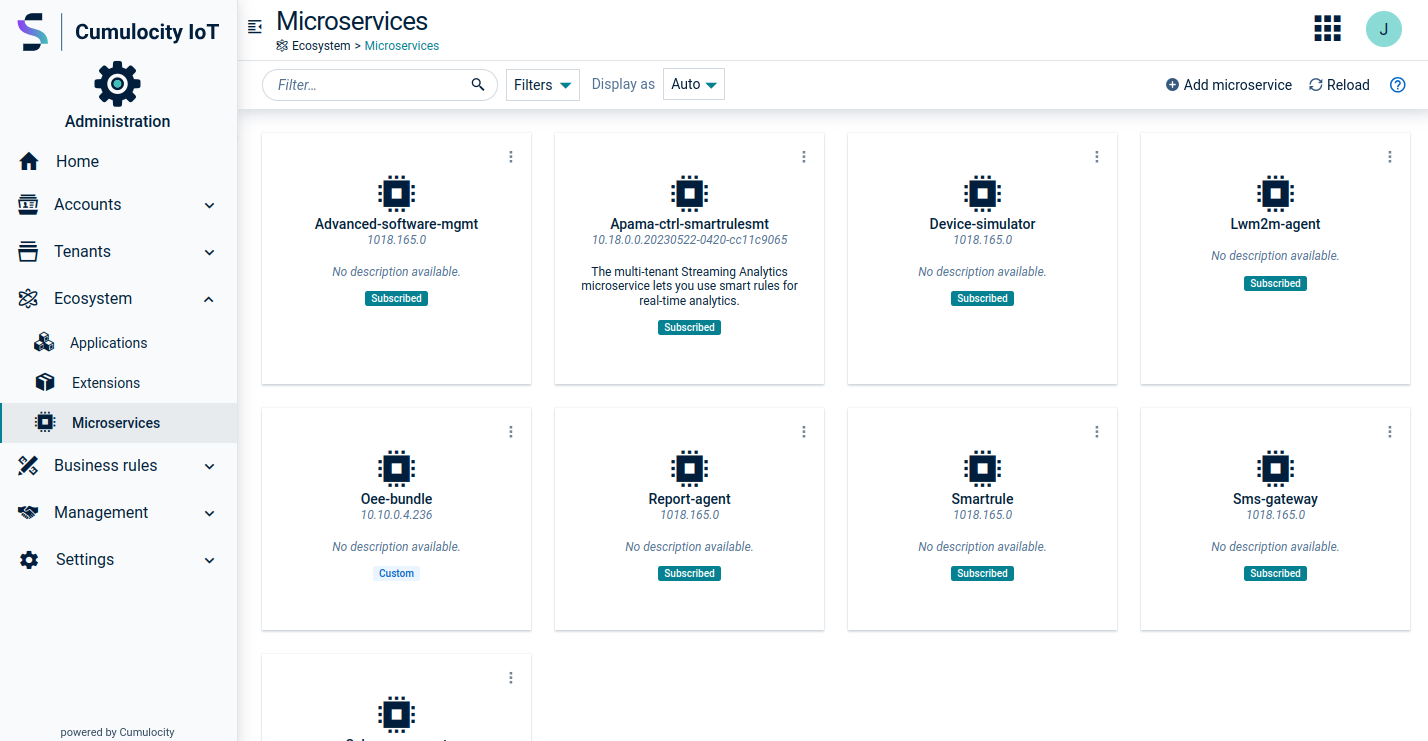Collapse the Ecosystem menu chevron

pos(210,299)
